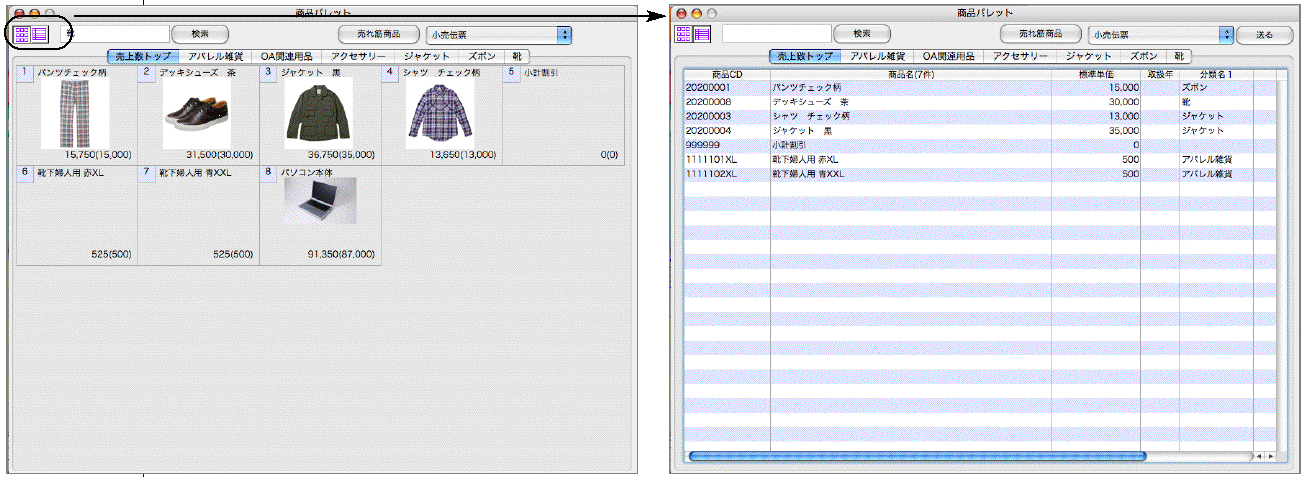The image size is (1304, 477).
Task: Select deck shoes product thumbnail
Action: tap(197, 114)
